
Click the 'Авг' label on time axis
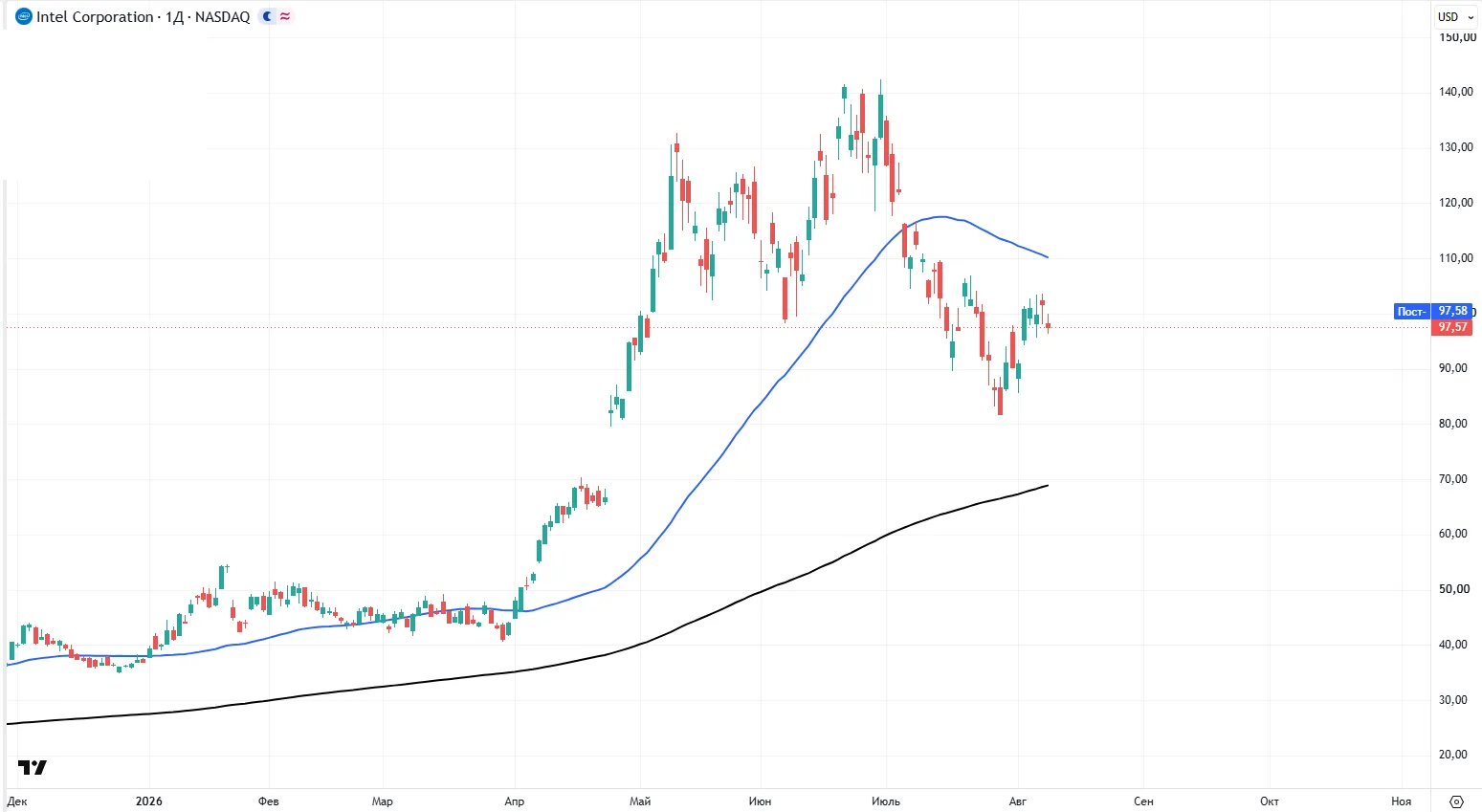[x=1018, y=801]
